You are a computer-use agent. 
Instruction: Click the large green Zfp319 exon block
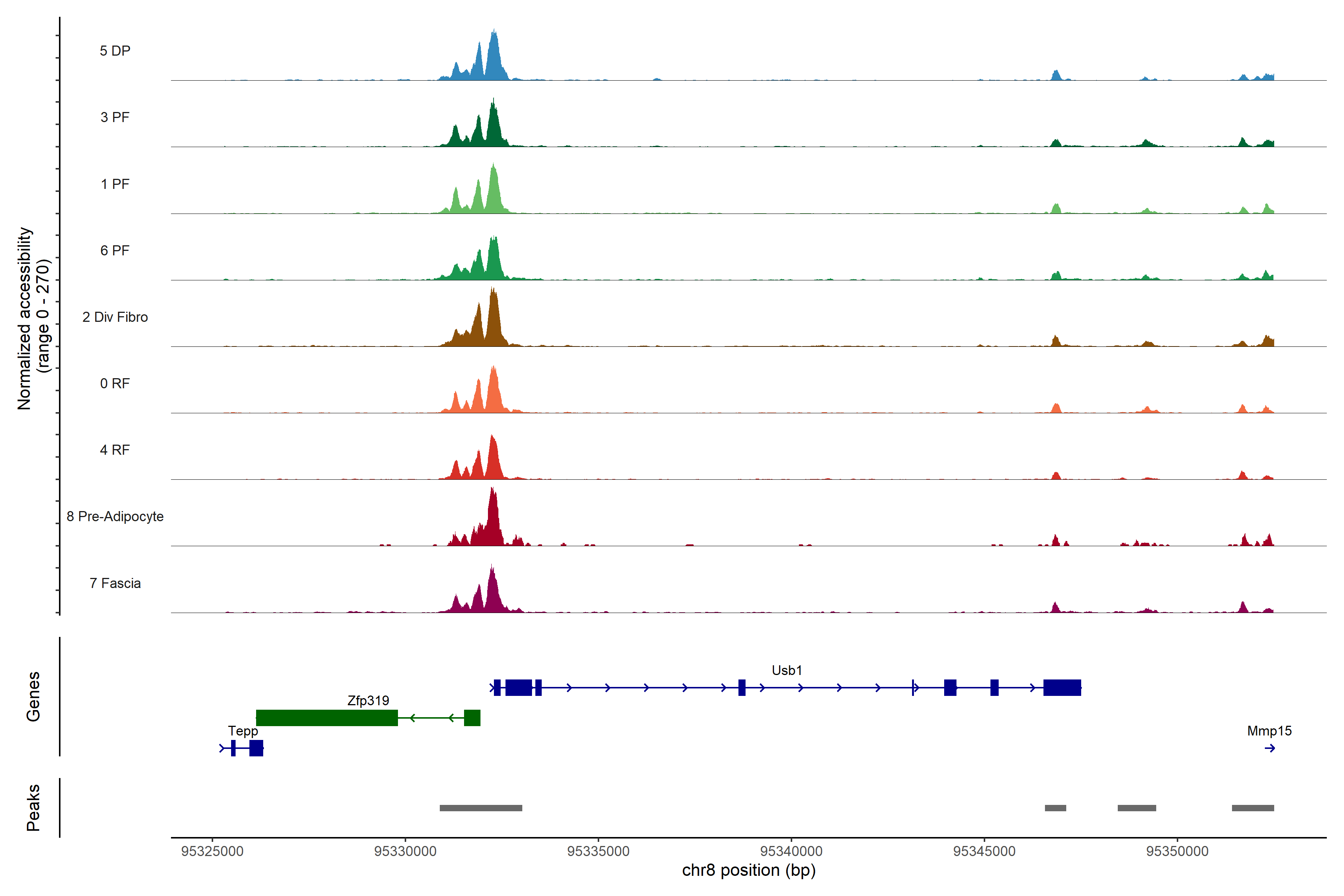pos(326,718)
